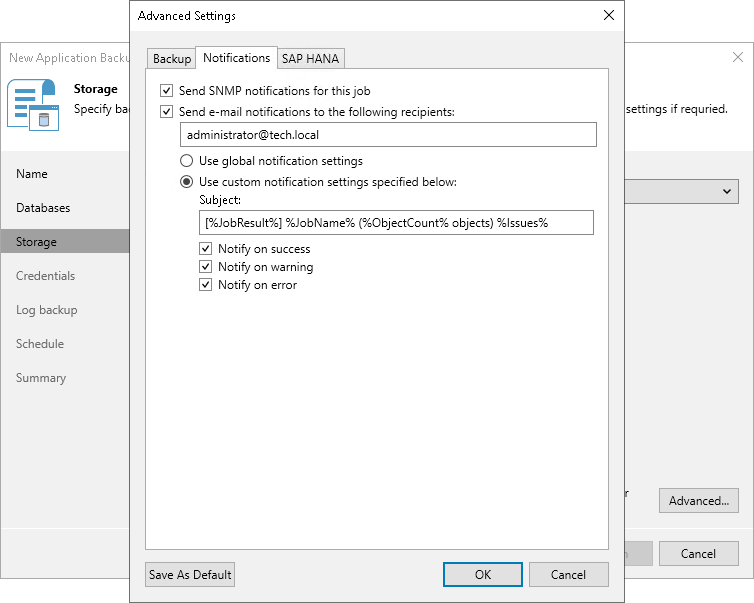Click Advanced... button in wizard window
Viewport: 754px width, 603px height.
[699, 501]
